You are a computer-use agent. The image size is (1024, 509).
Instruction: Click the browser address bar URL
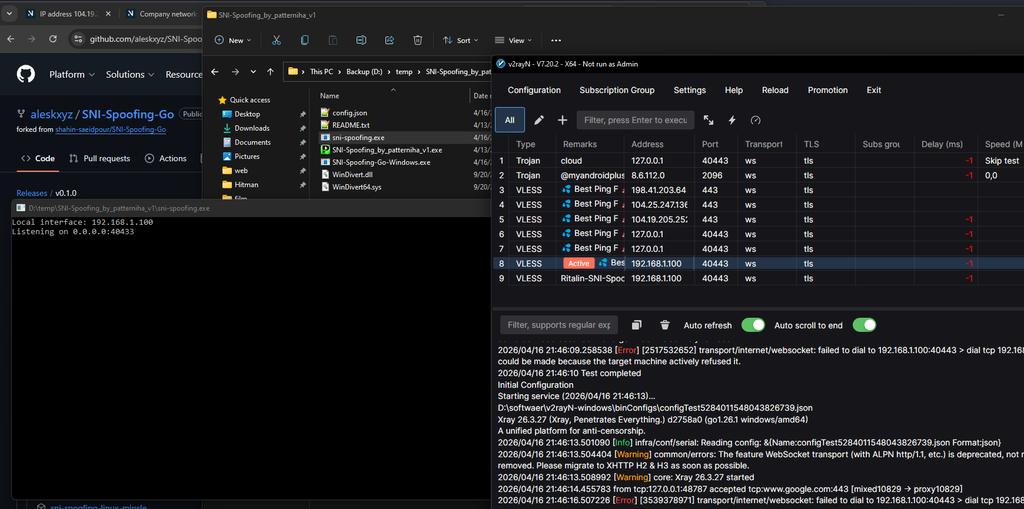tap(146, 39)
